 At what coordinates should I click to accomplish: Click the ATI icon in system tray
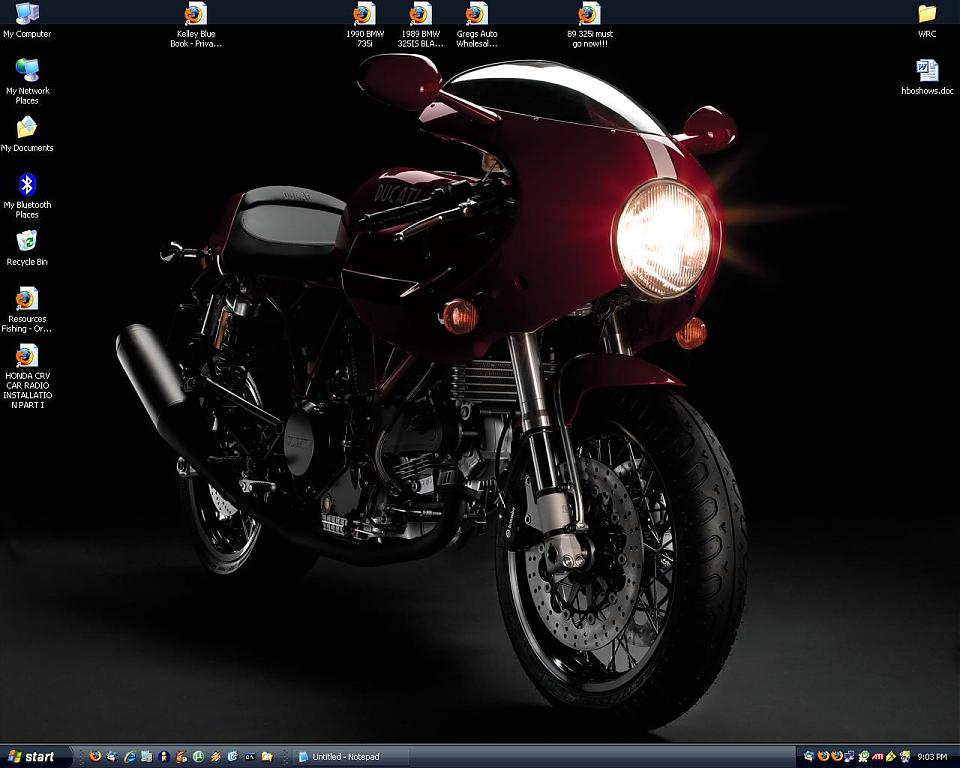coord(877,757)
